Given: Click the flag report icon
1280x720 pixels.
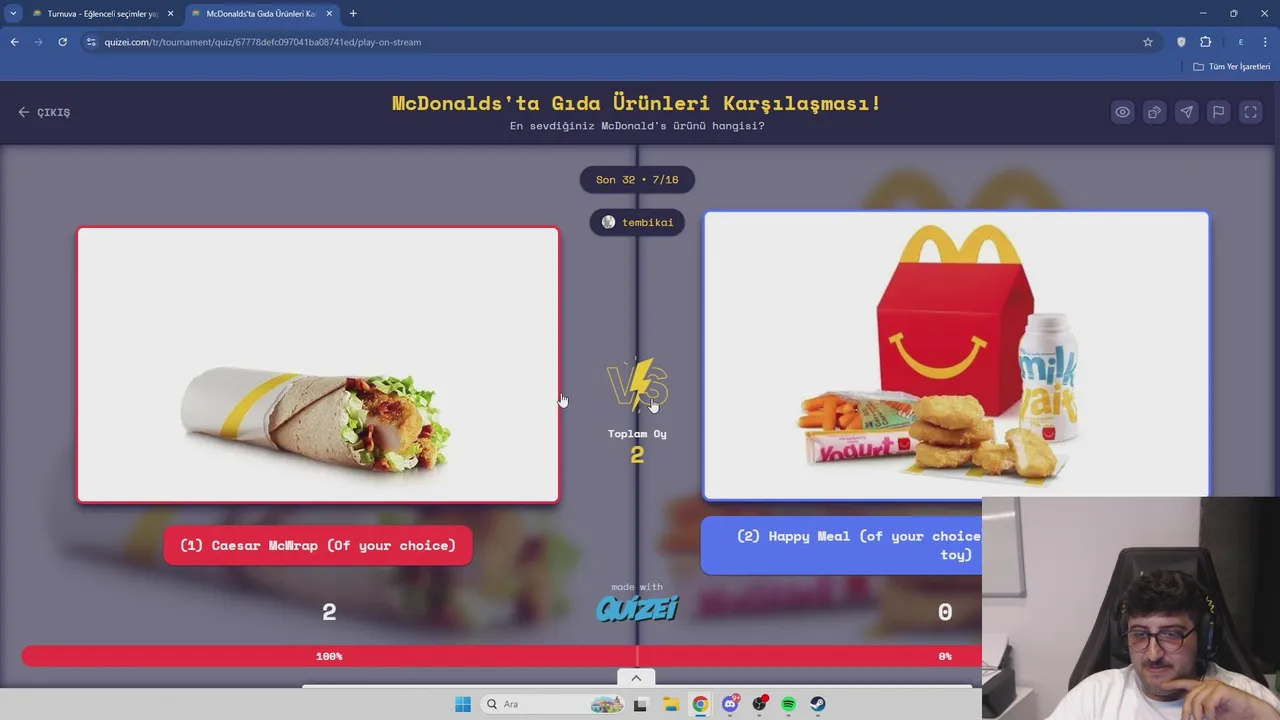Looking at the screenshot, I should tap(1219, 112).
